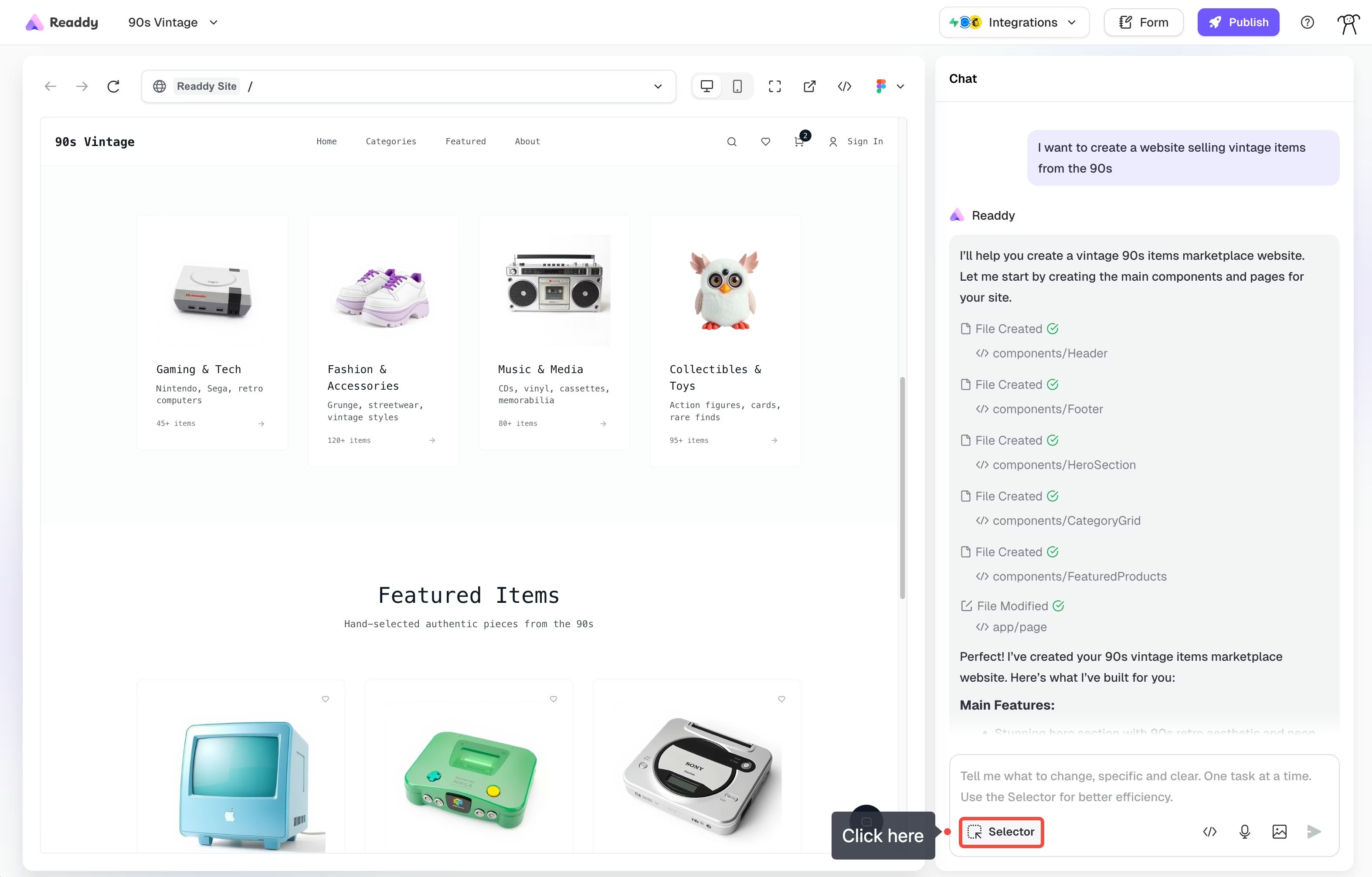
Task: Enter fullscreen preview mode
Action: point(774,86)
